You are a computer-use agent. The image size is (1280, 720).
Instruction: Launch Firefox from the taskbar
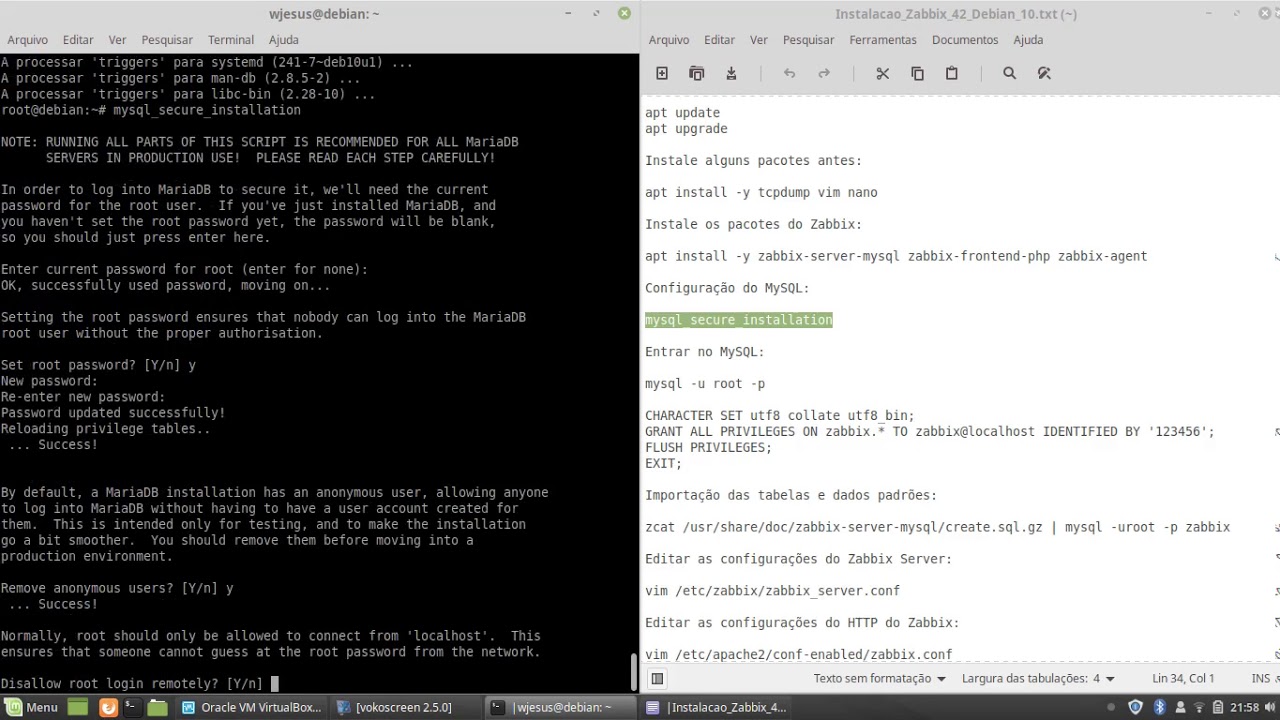[108, 707]
